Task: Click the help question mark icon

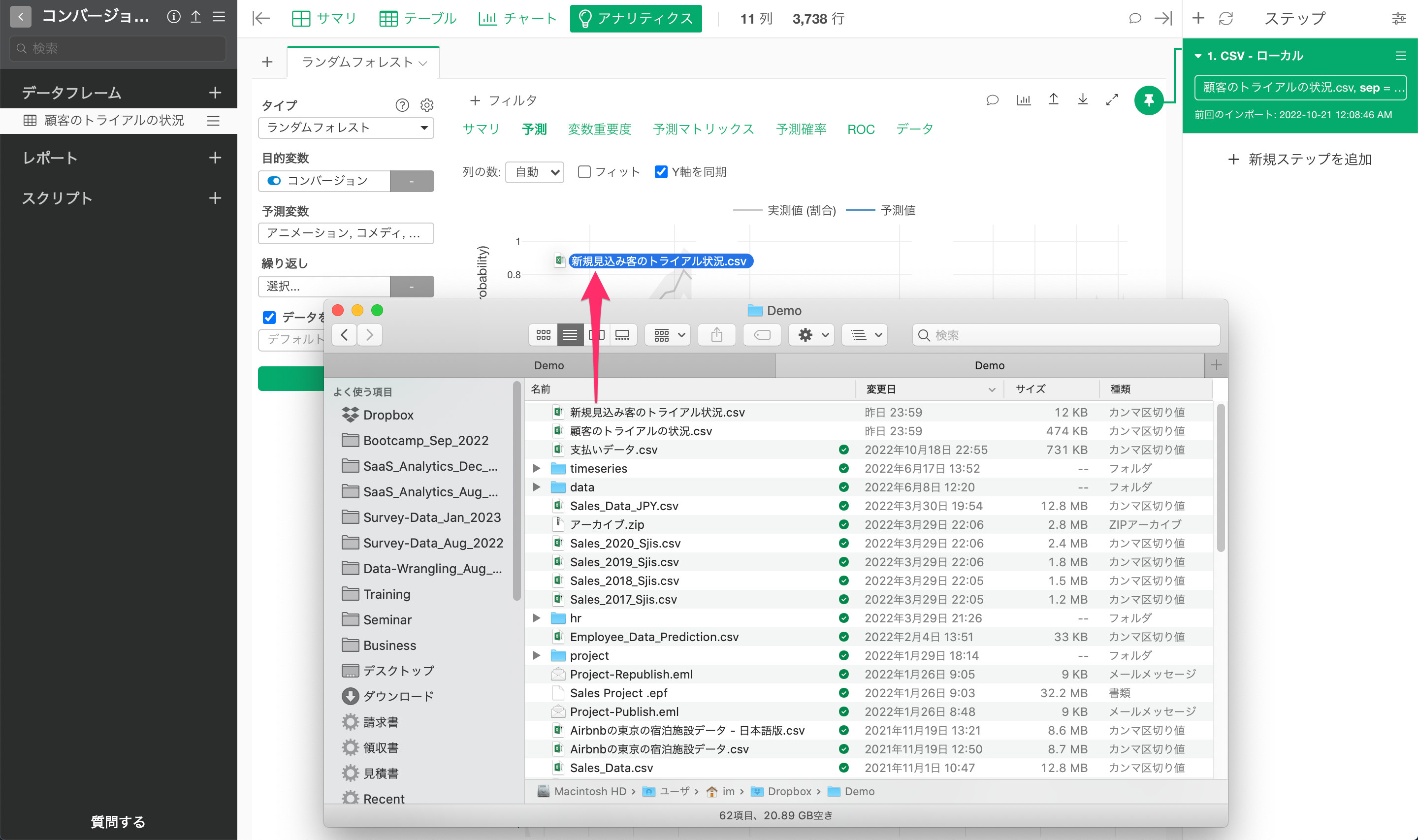Action: pos(402,105)
